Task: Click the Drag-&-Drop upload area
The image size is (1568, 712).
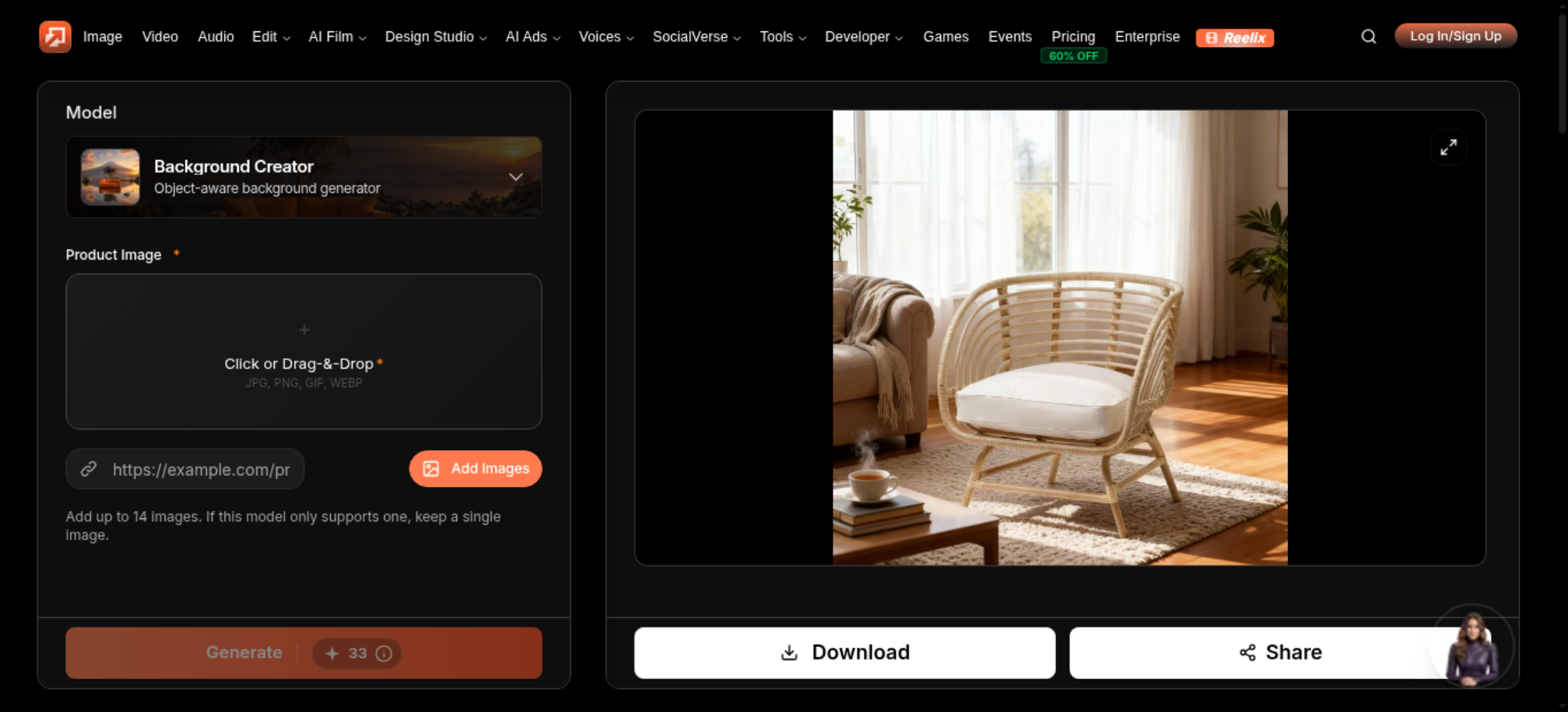Action: [304, 351]
